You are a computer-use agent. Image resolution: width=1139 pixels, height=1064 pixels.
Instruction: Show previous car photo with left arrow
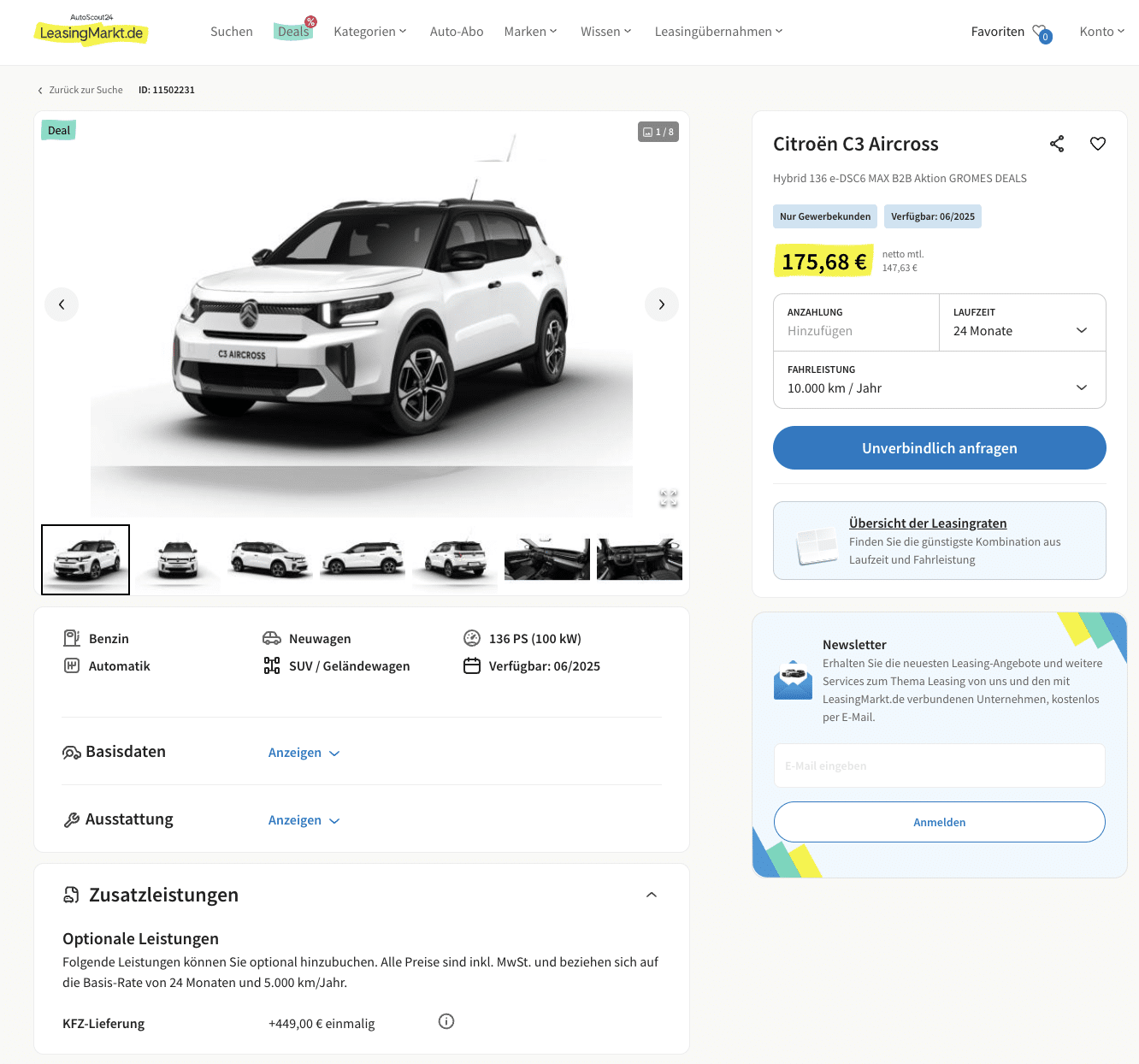[x=62, y=304]
